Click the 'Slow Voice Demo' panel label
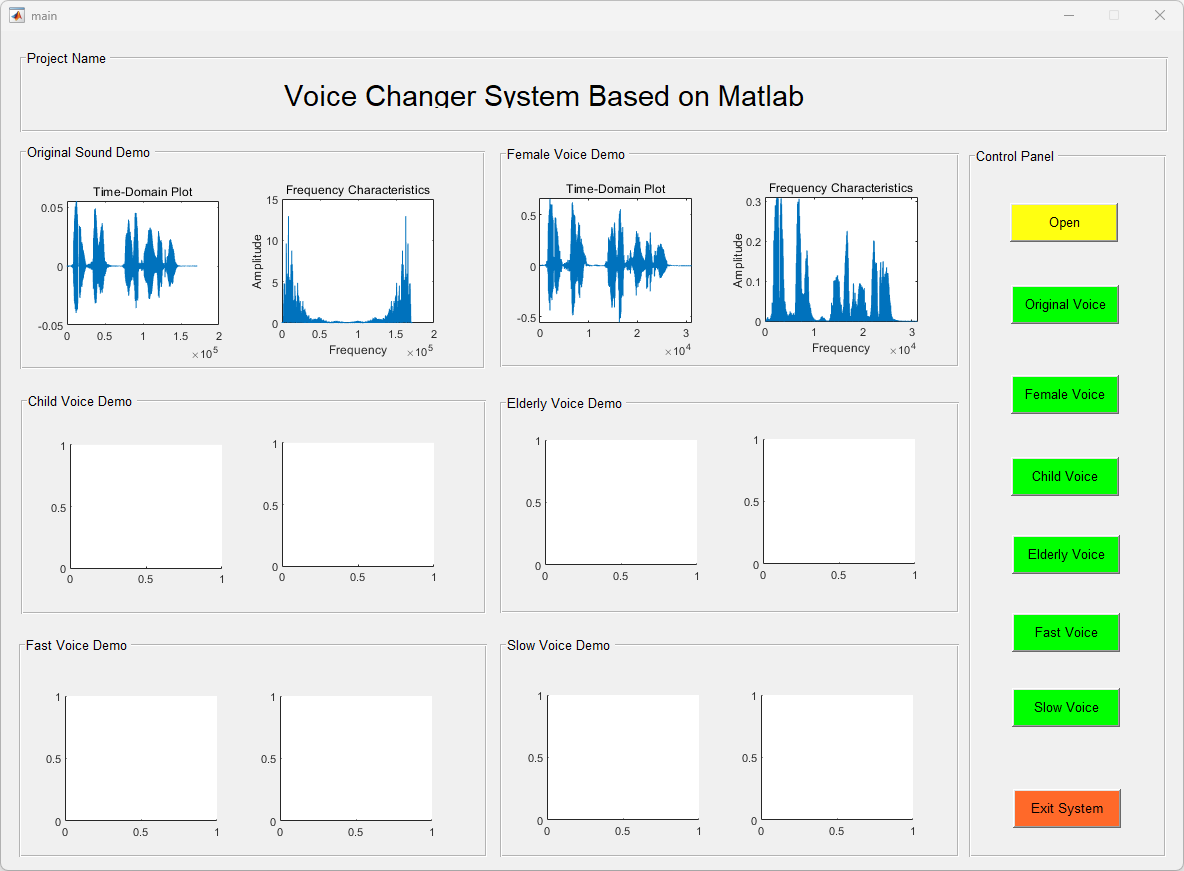 tap(558, 645)
